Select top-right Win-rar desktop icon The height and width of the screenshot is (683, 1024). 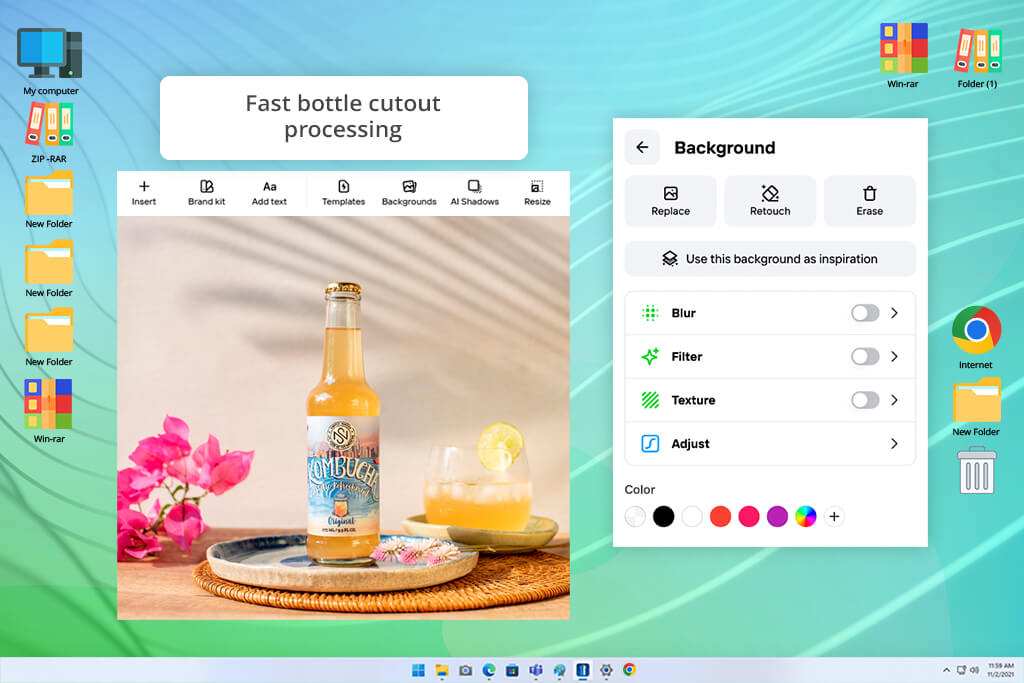(903, 55)
